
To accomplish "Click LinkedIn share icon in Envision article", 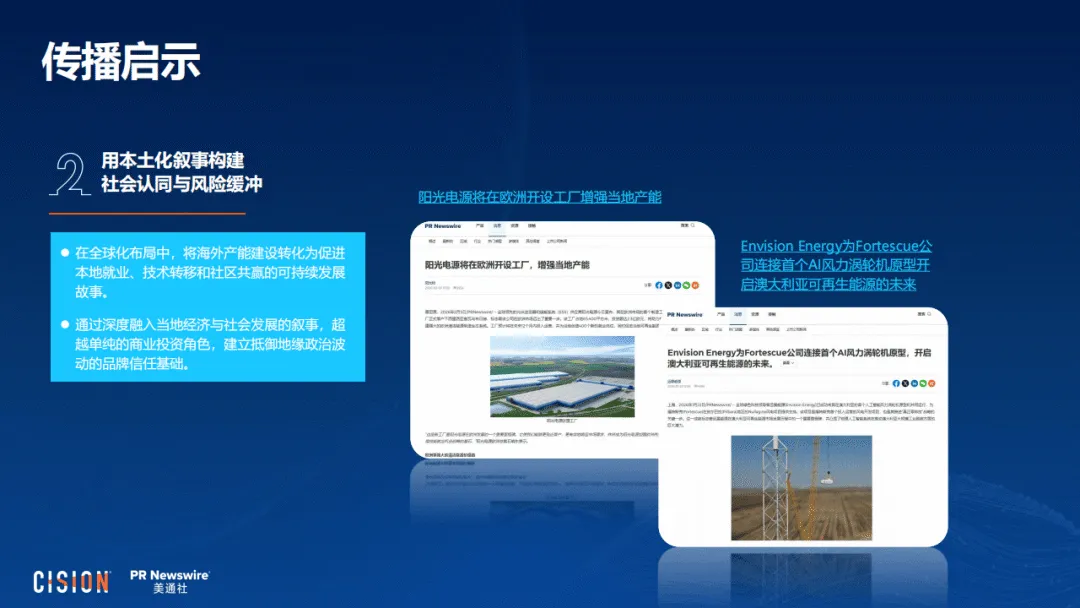I will tap(914, 384).
